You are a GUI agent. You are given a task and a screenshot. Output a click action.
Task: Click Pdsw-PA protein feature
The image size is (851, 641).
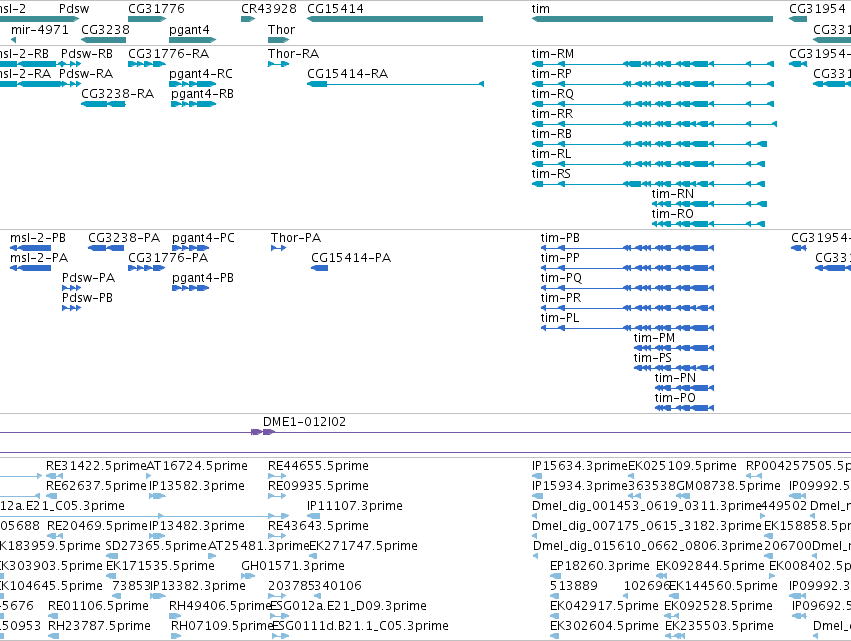(72, 288)
